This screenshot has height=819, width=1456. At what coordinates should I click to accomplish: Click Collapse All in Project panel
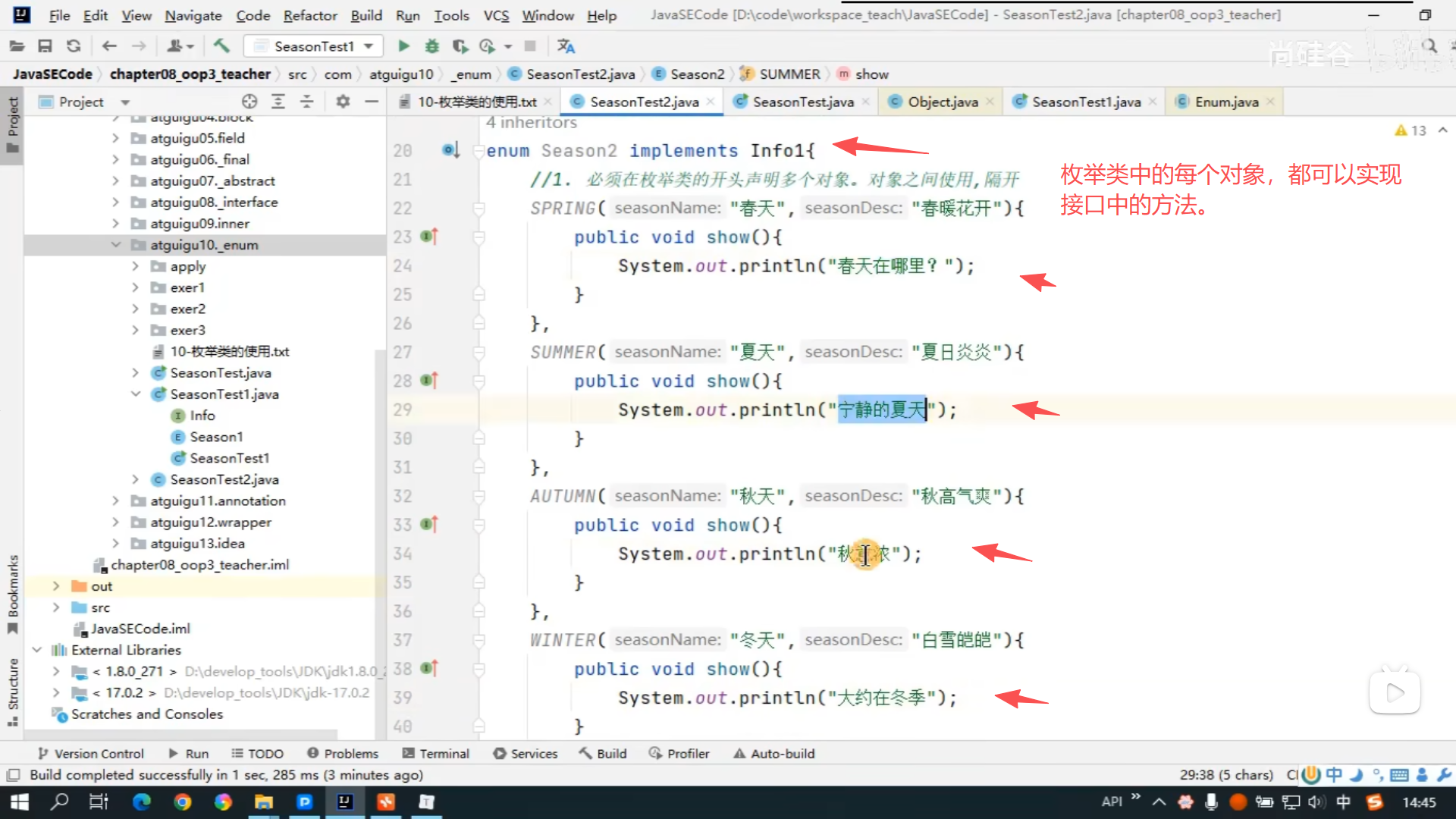click(306, 102)
